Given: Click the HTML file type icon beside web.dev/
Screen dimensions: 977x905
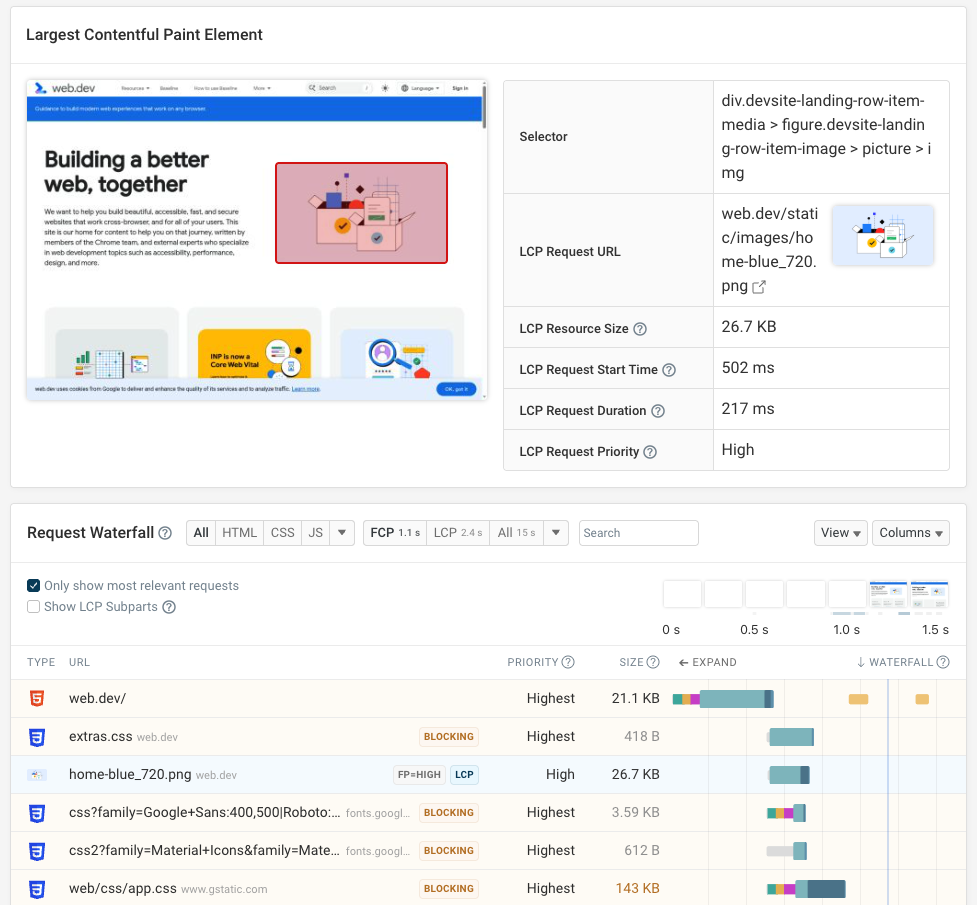Looking at the screenshot, I should coord(37,698).
